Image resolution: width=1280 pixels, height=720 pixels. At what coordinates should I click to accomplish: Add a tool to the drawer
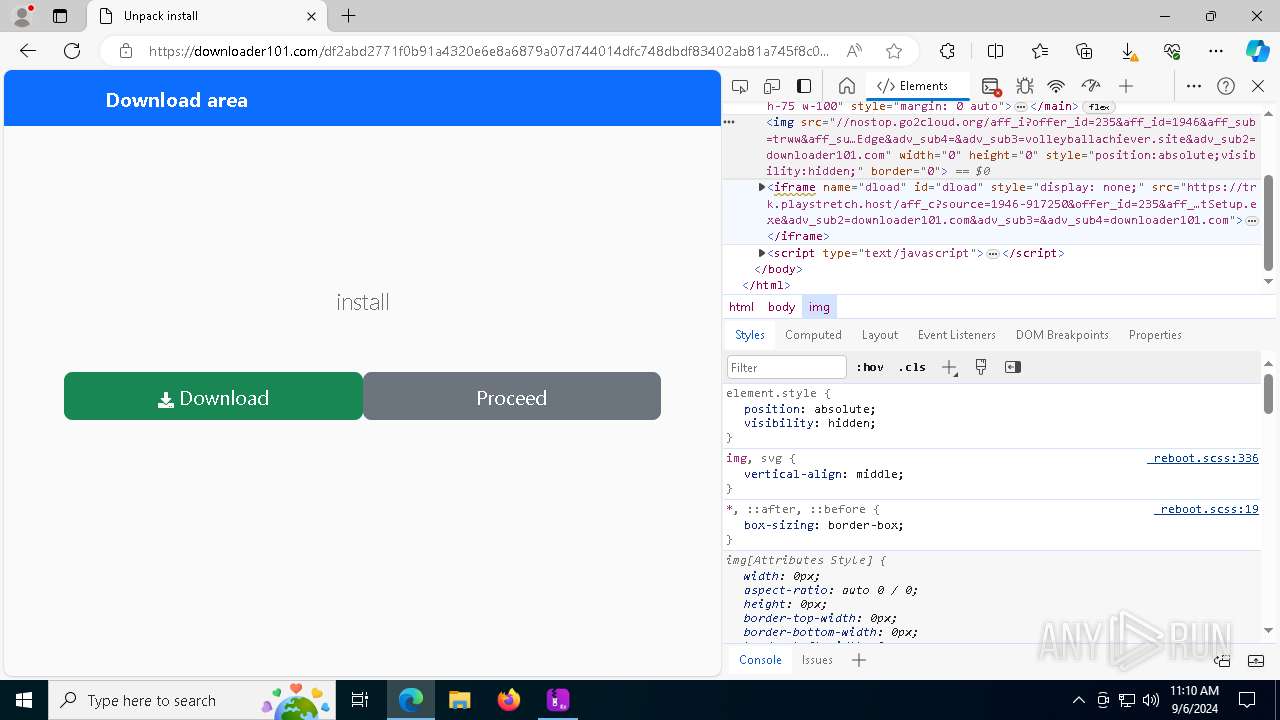(x=859, y=660)
